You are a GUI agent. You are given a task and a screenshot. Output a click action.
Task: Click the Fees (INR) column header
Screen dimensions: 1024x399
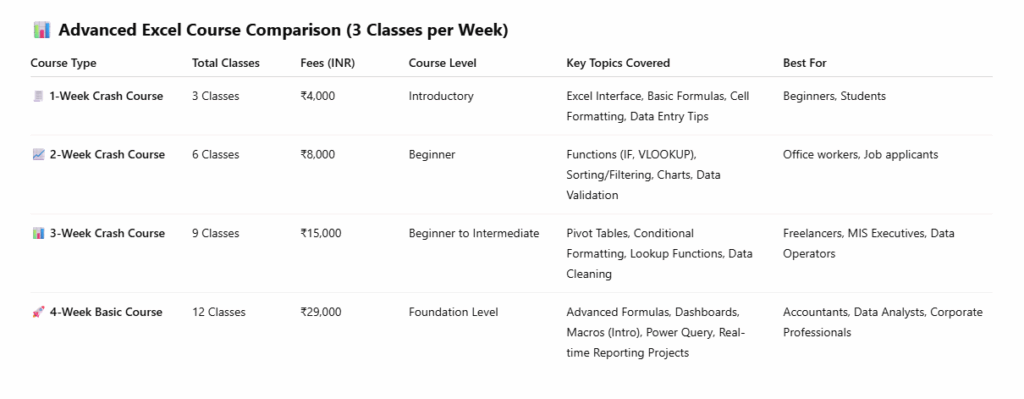point(327,63)
